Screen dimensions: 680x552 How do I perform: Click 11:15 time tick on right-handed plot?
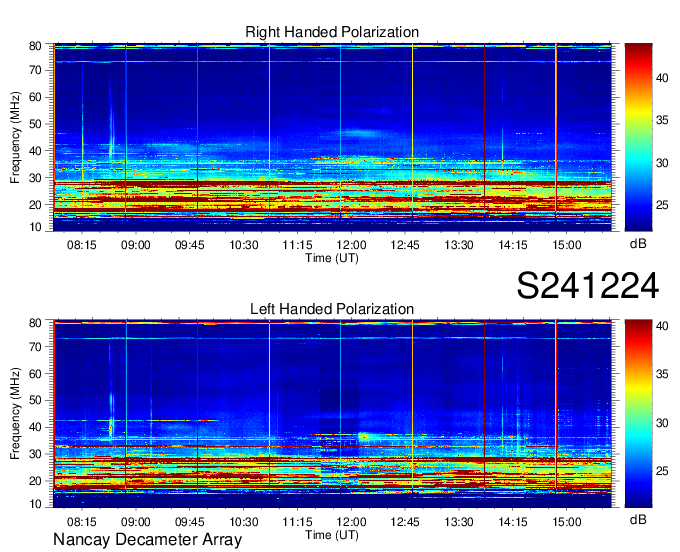point(297,245)
